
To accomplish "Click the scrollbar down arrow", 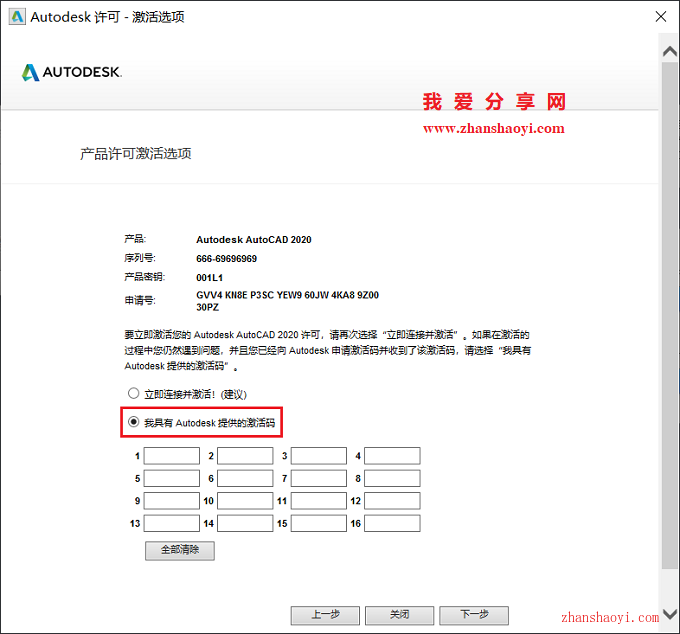I will (670, 614).
